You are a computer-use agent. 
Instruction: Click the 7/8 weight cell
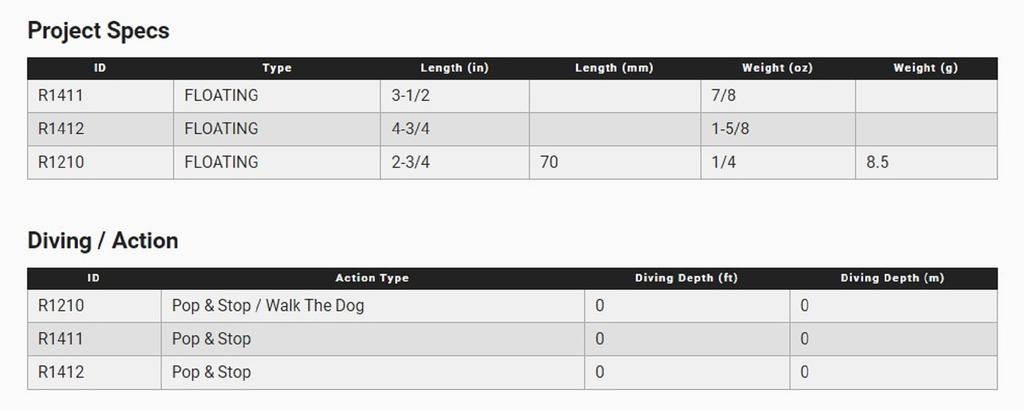point(723,96)
